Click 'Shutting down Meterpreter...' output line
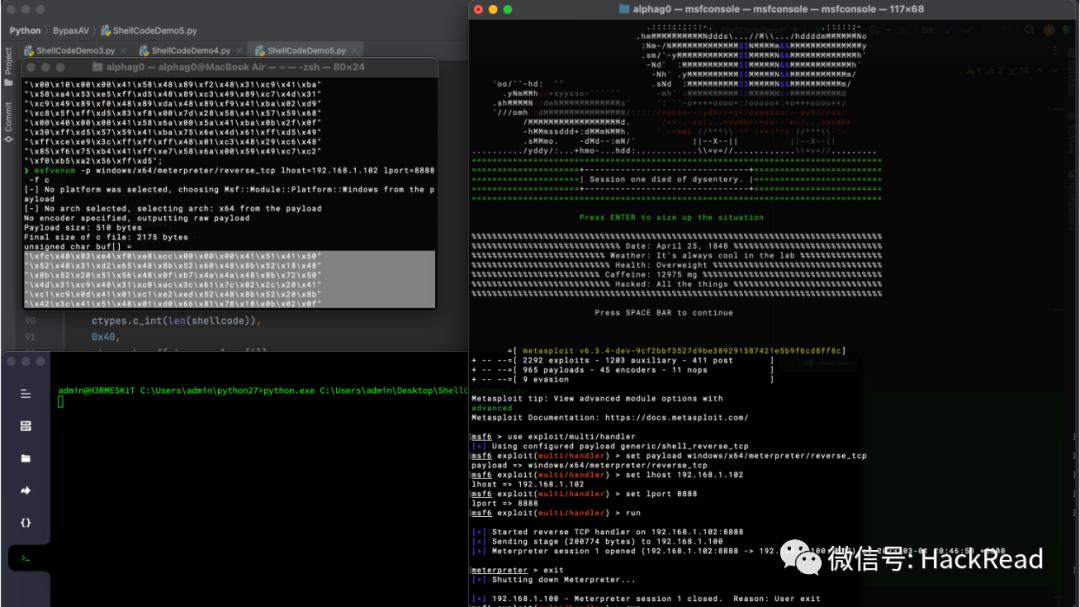This screenshot has height=607, width=1080. [553, 580]
